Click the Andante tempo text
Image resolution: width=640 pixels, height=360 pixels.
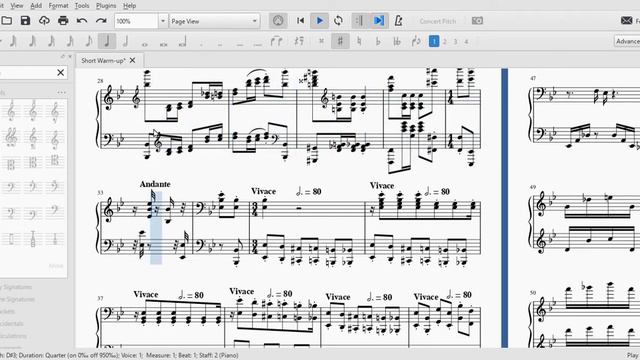pos(155,184)
